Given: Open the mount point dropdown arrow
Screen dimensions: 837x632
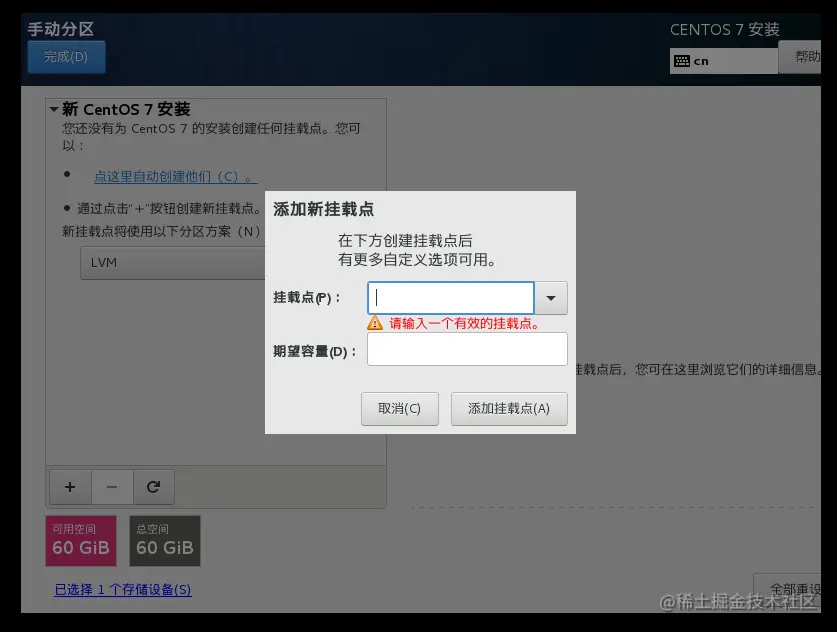Looking at the screenshot, I should [x=551, y=298].
